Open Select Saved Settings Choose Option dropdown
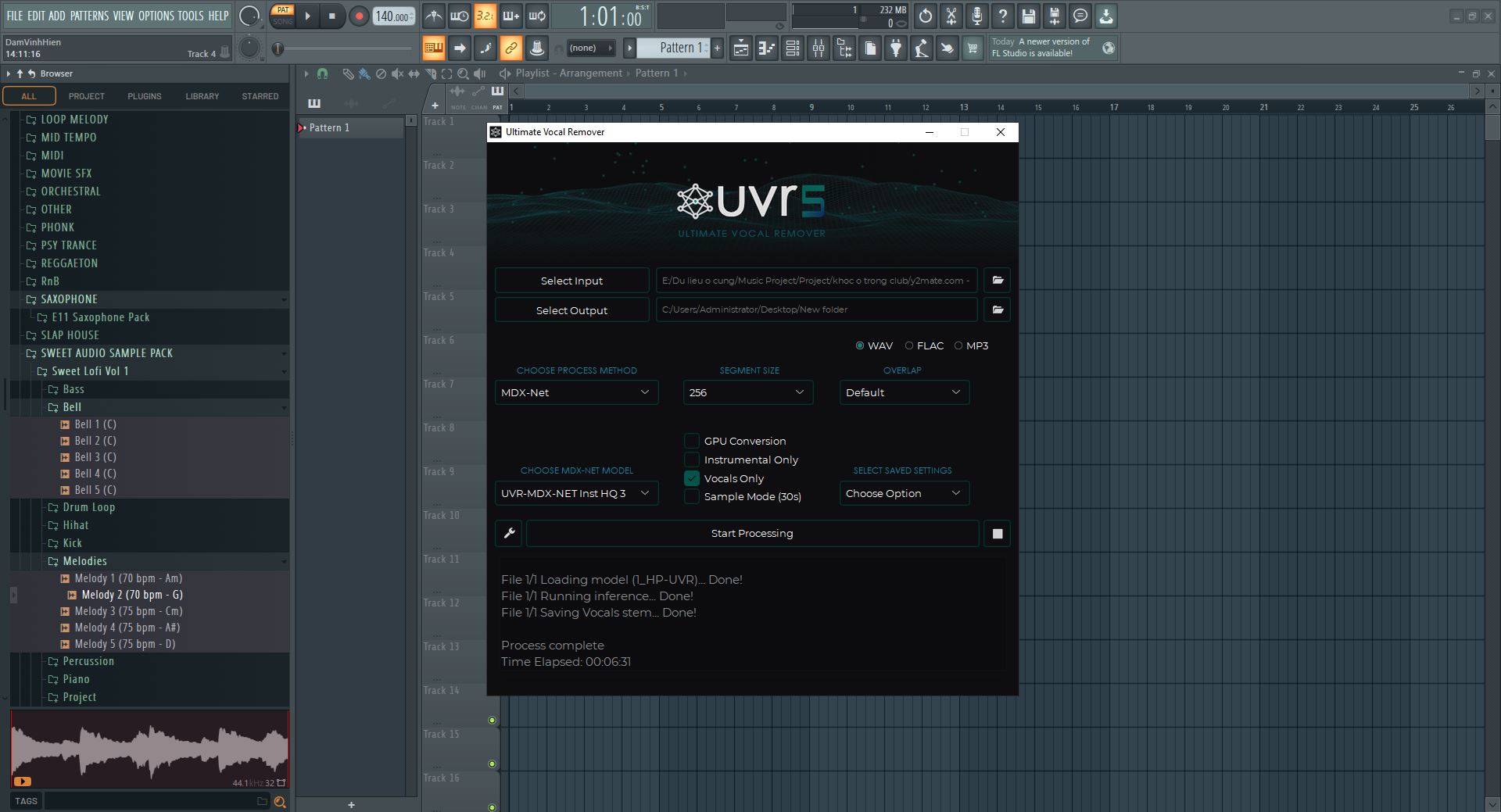The image size is (1501, 812). 905,493
